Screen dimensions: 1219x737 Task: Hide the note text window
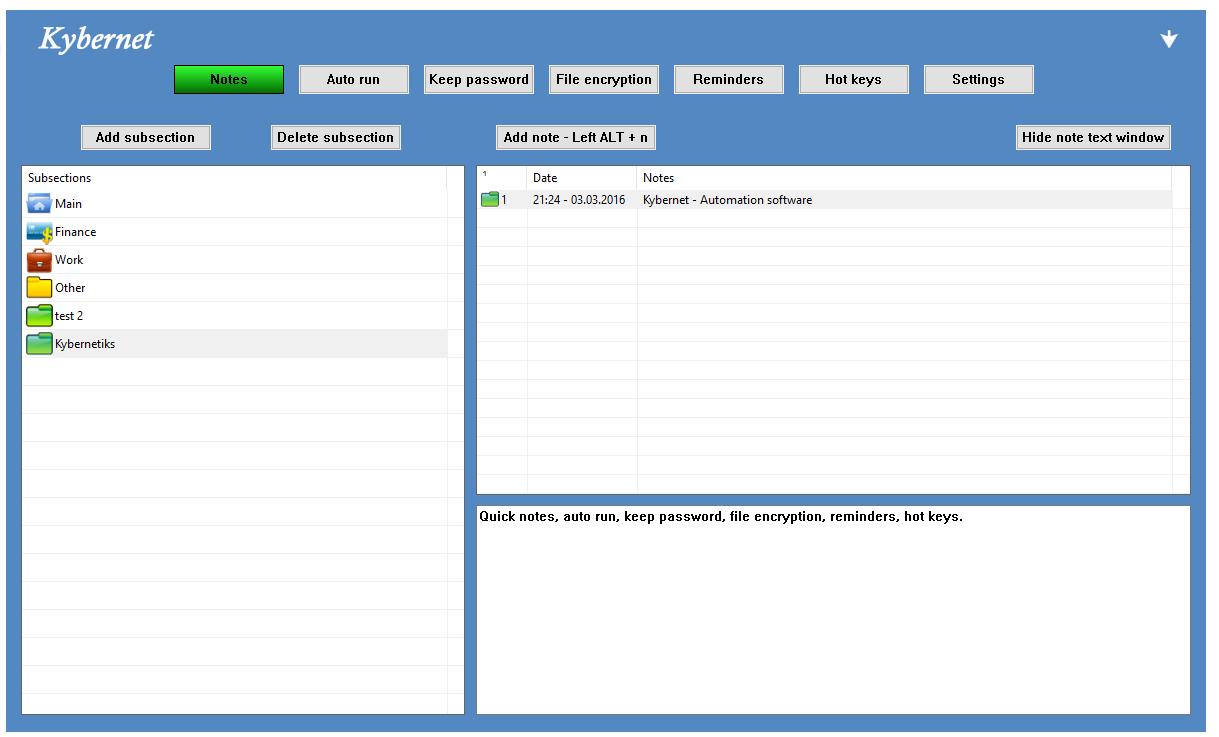coord(1092,137)
